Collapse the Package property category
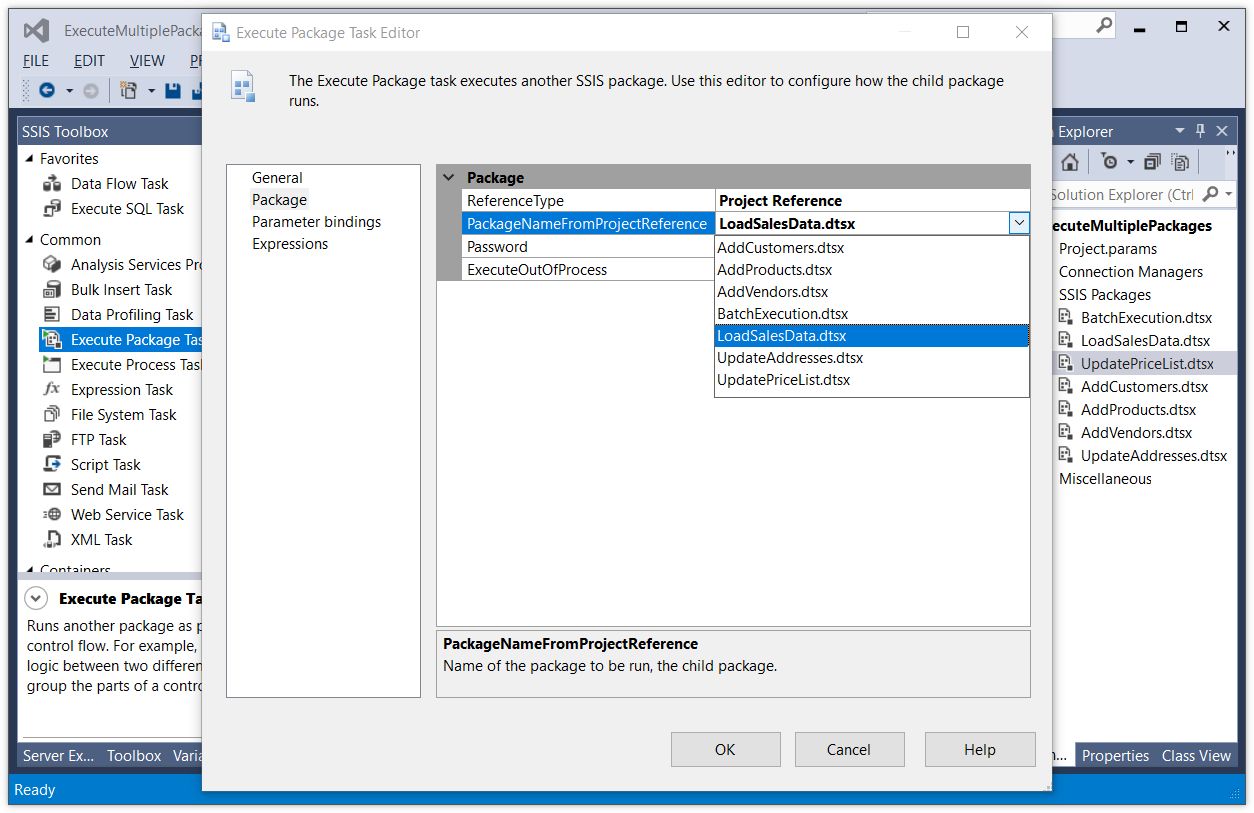The image size is (1254, 813). (x=449, y=178)
